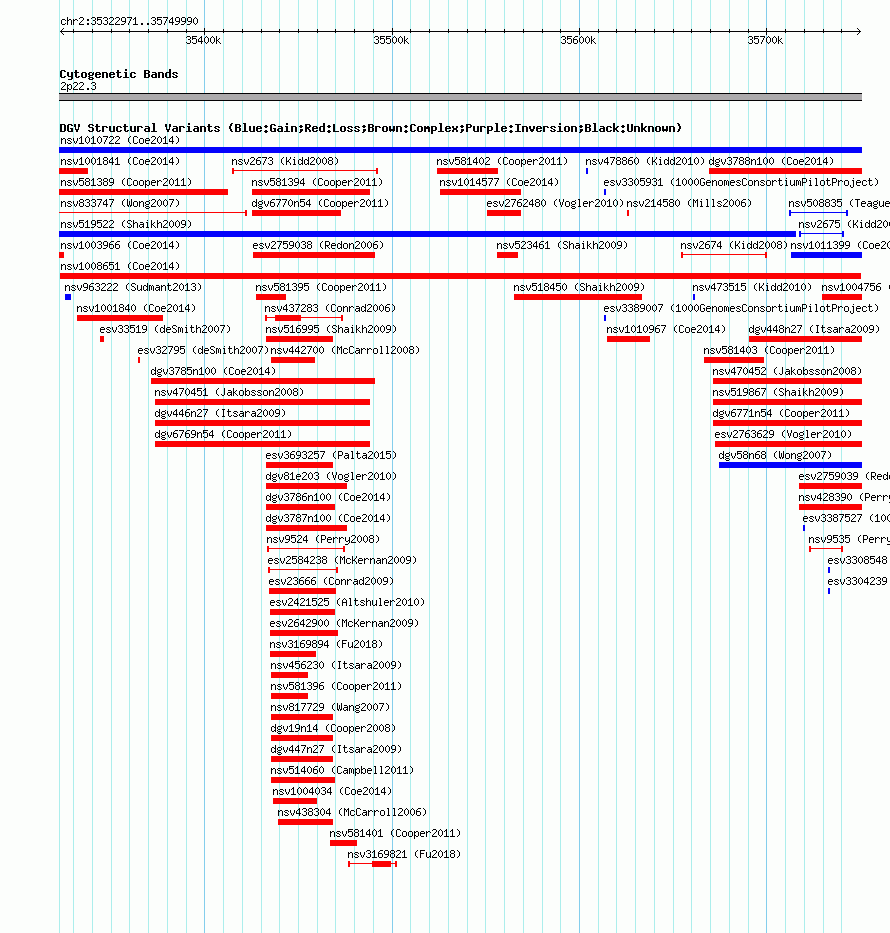Select nsv1003966 (Coe2014) label
The image size is (890, 933).
(x=120, y=245)
